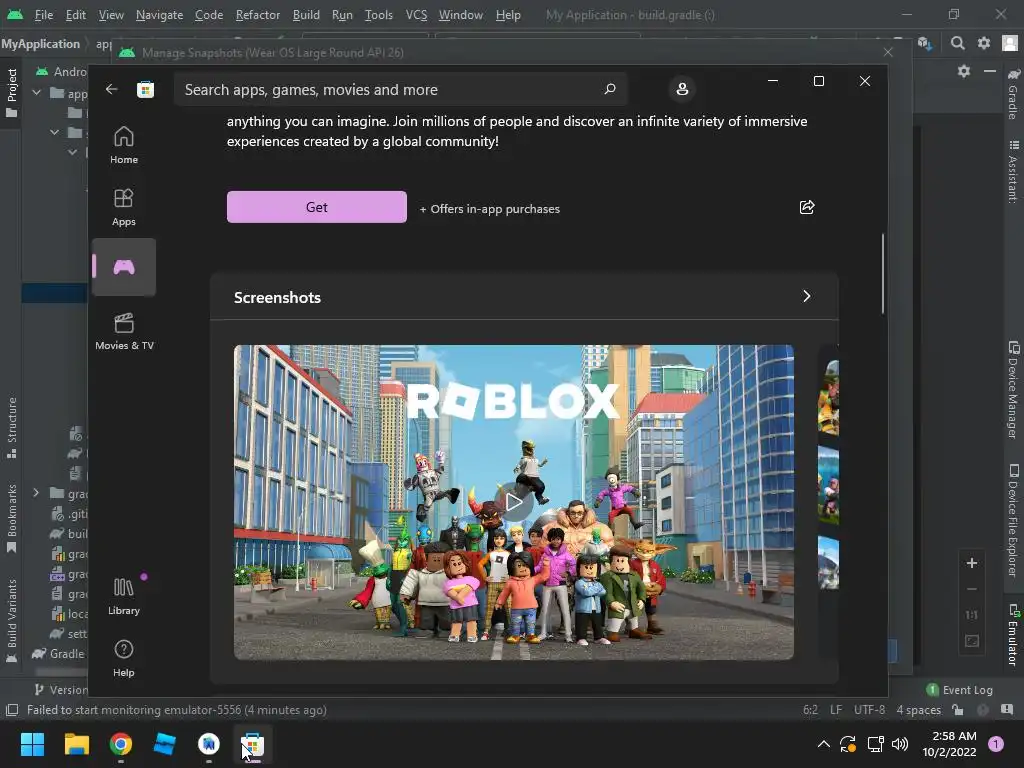Click the Store page vertical scrollbar
This screenshot has width=1024, height=768.
pyautogui.click(x=883, y=273)
